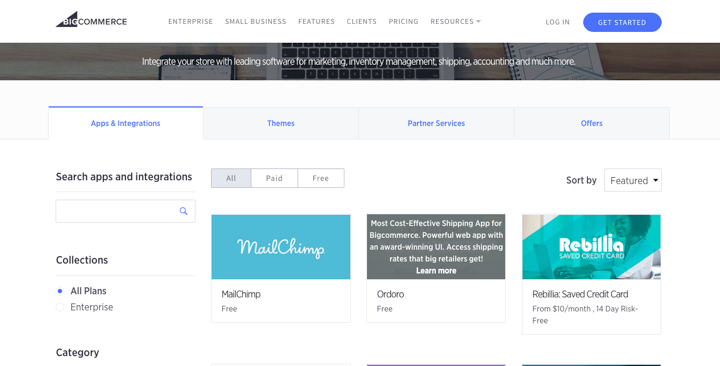Select the All price filter

[x=231, y=178]
